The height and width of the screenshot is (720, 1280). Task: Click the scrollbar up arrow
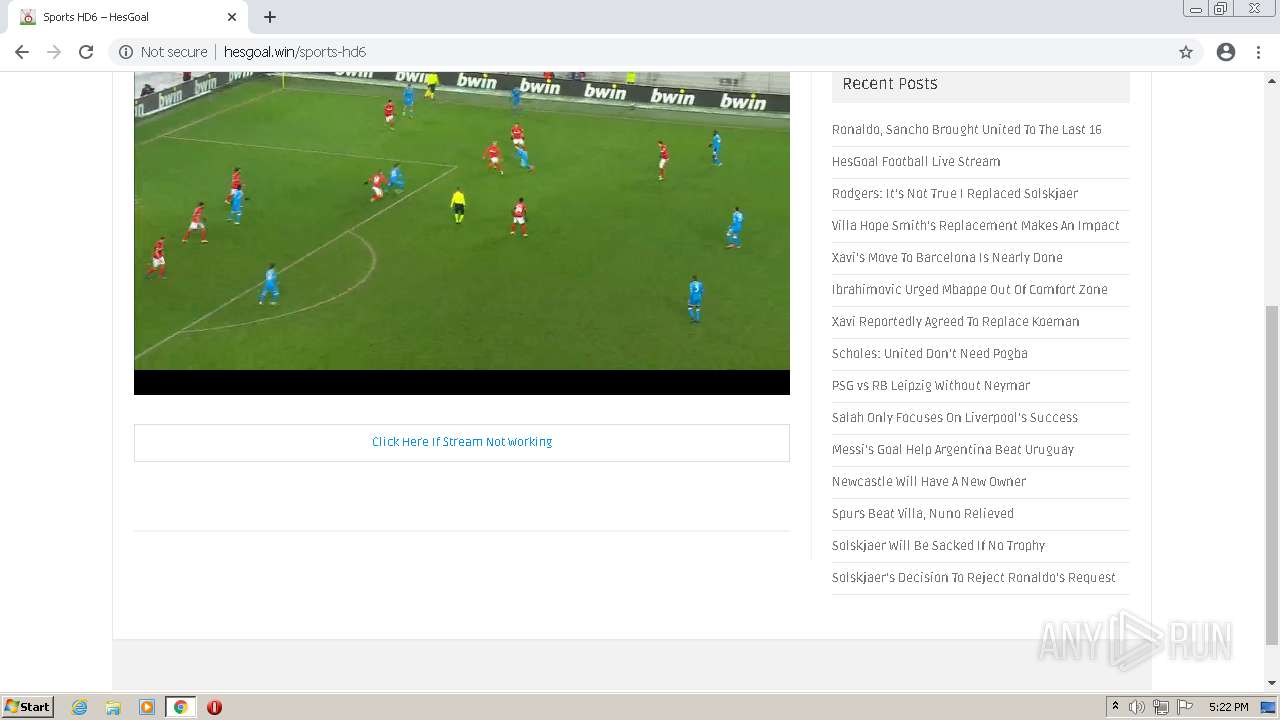pyautogui.click(x=1272, y=80)
